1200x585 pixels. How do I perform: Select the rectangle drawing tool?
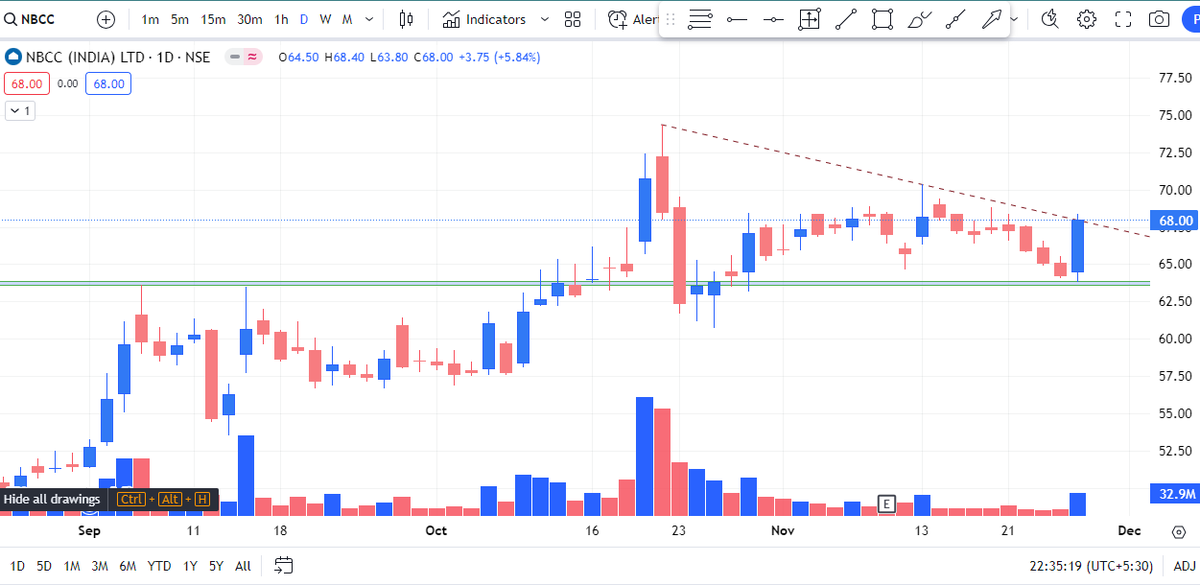coord(882,19)
